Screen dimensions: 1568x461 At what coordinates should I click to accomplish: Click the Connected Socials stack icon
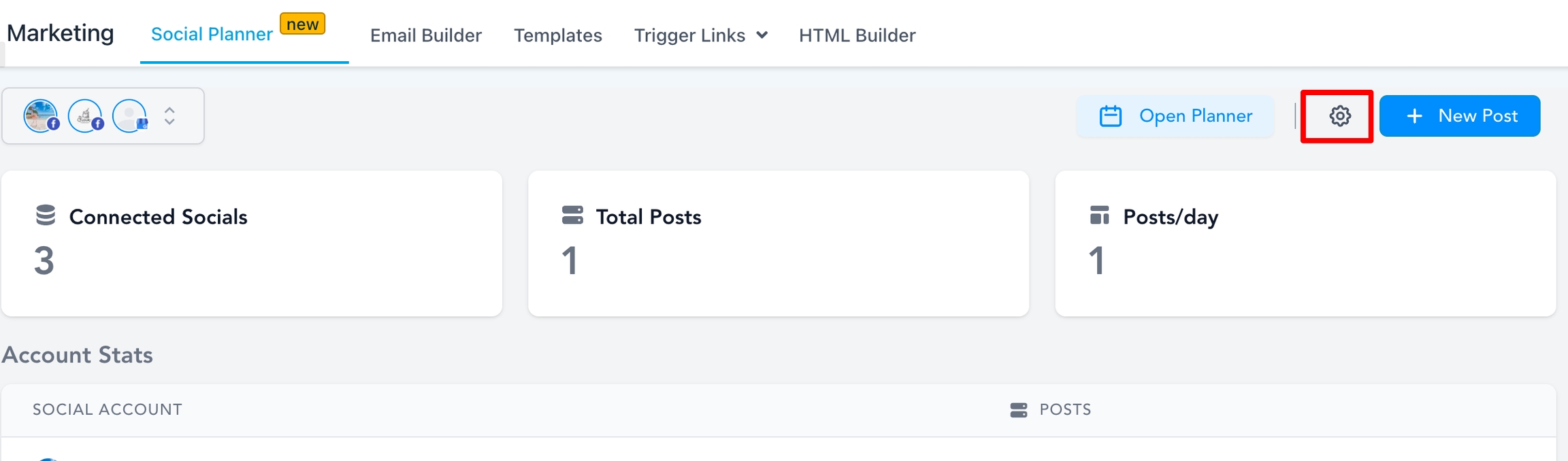(46, 216)
